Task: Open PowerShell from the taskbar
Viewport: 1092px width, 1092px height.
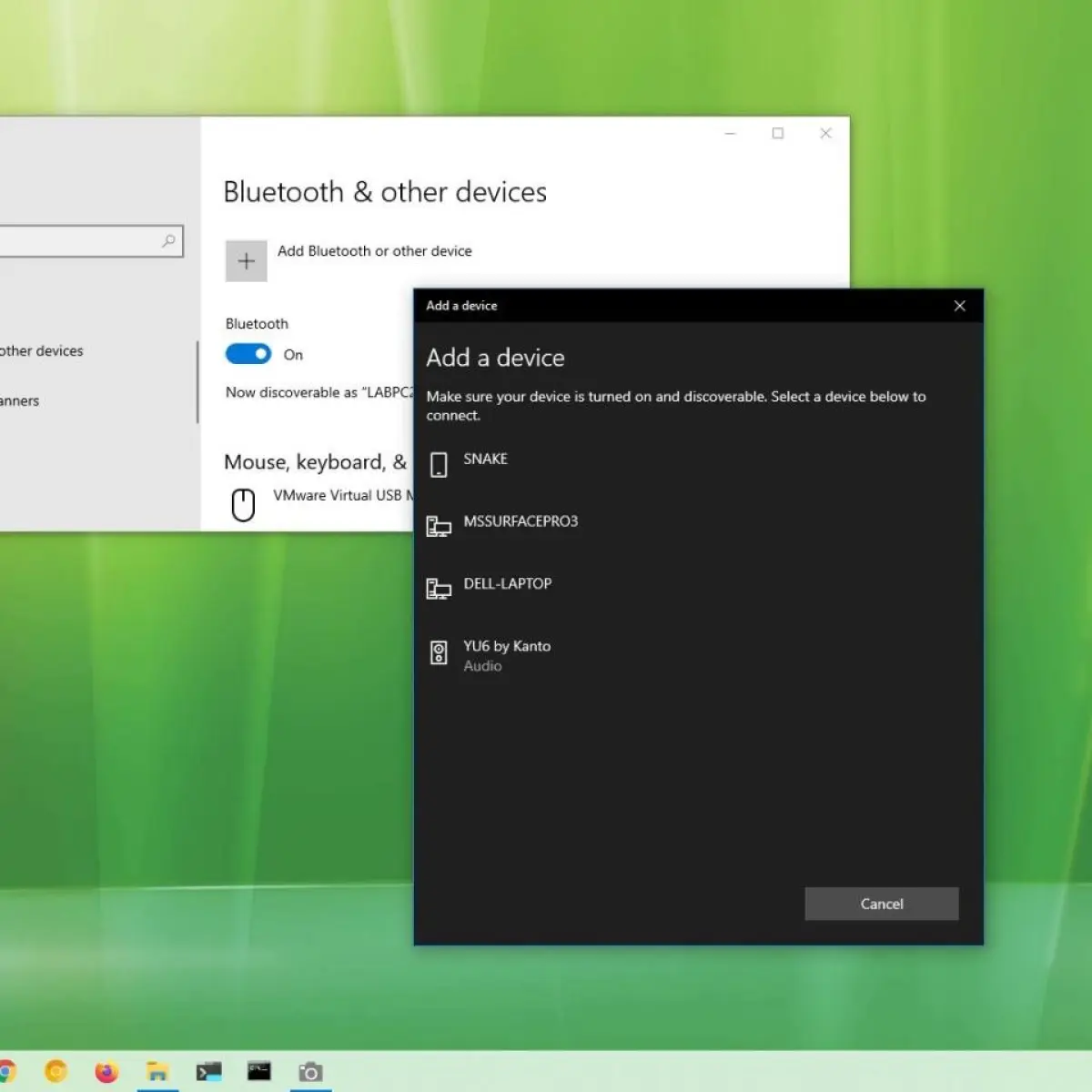Action: [208, 1071]
